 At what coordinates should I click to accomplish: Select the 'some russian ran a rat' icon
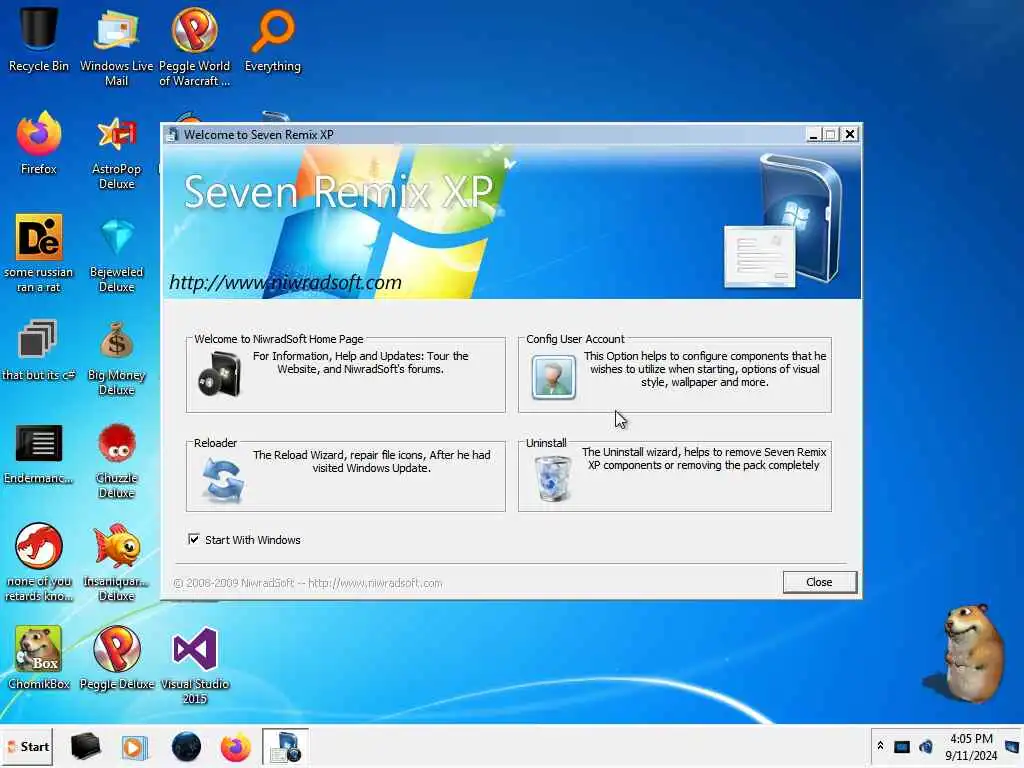click(39, 253)
